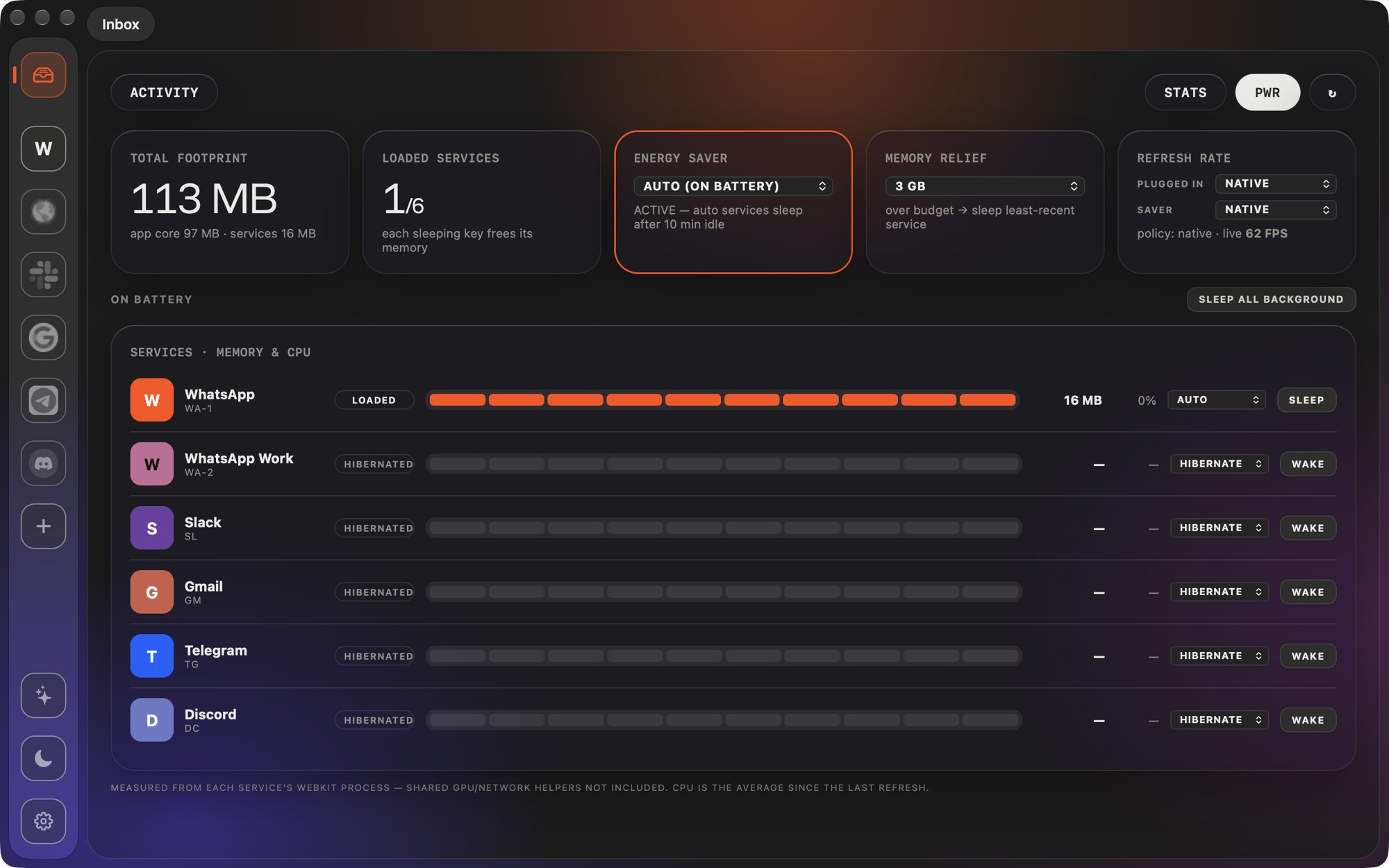The height and width of the screenshot is (868, 1389).
Task: Wake the Gmail service
Action: tap(1308, 592)
